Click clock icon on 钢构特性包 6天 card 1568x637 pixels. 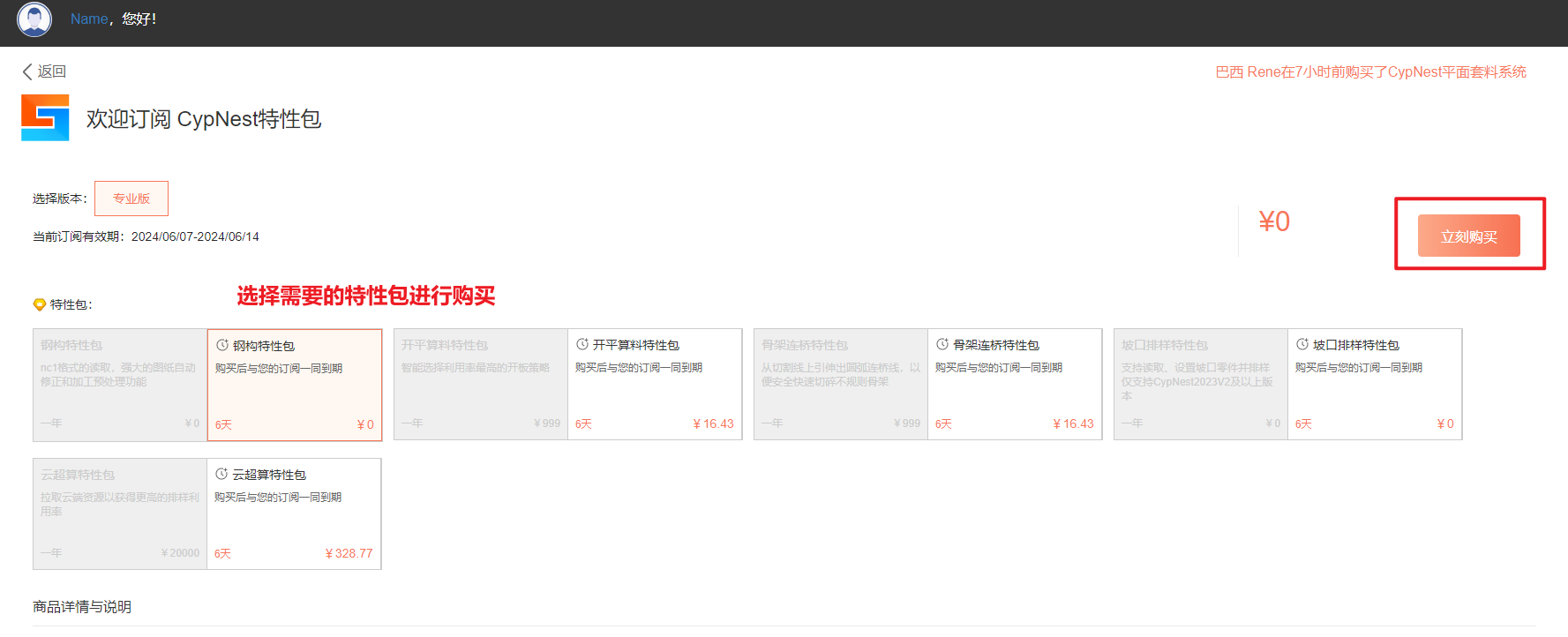coord(222,345)
